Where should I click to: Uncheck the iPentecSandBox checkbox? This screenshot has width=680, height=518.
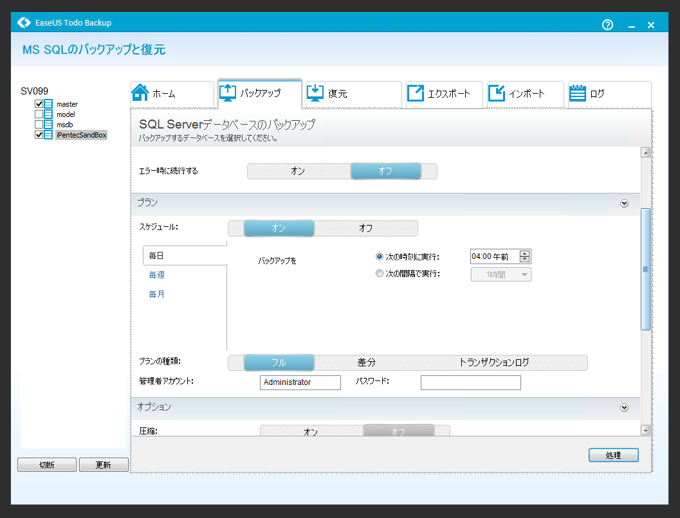pos(39,135)
